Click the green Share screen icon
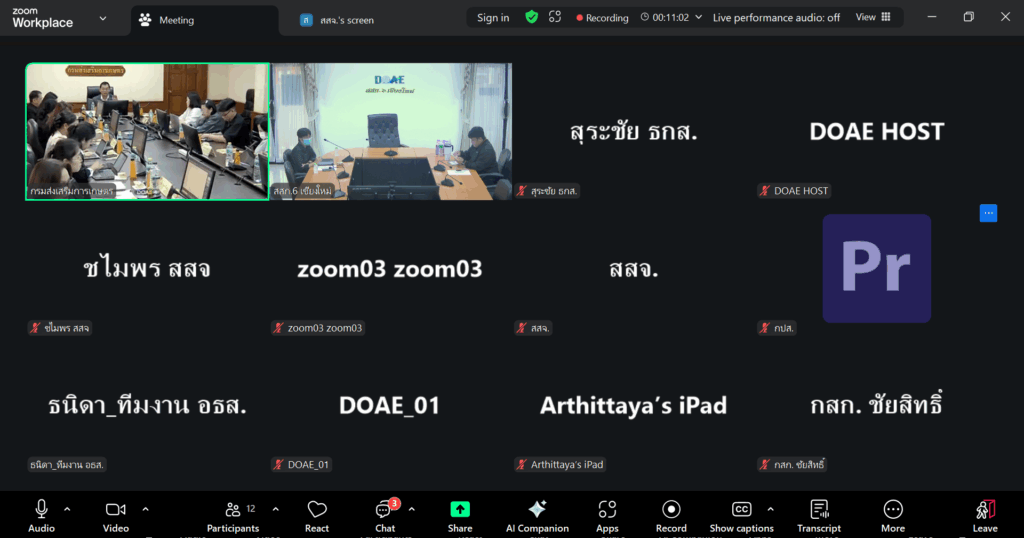The image size is (1024, 538). pos(460,510)
